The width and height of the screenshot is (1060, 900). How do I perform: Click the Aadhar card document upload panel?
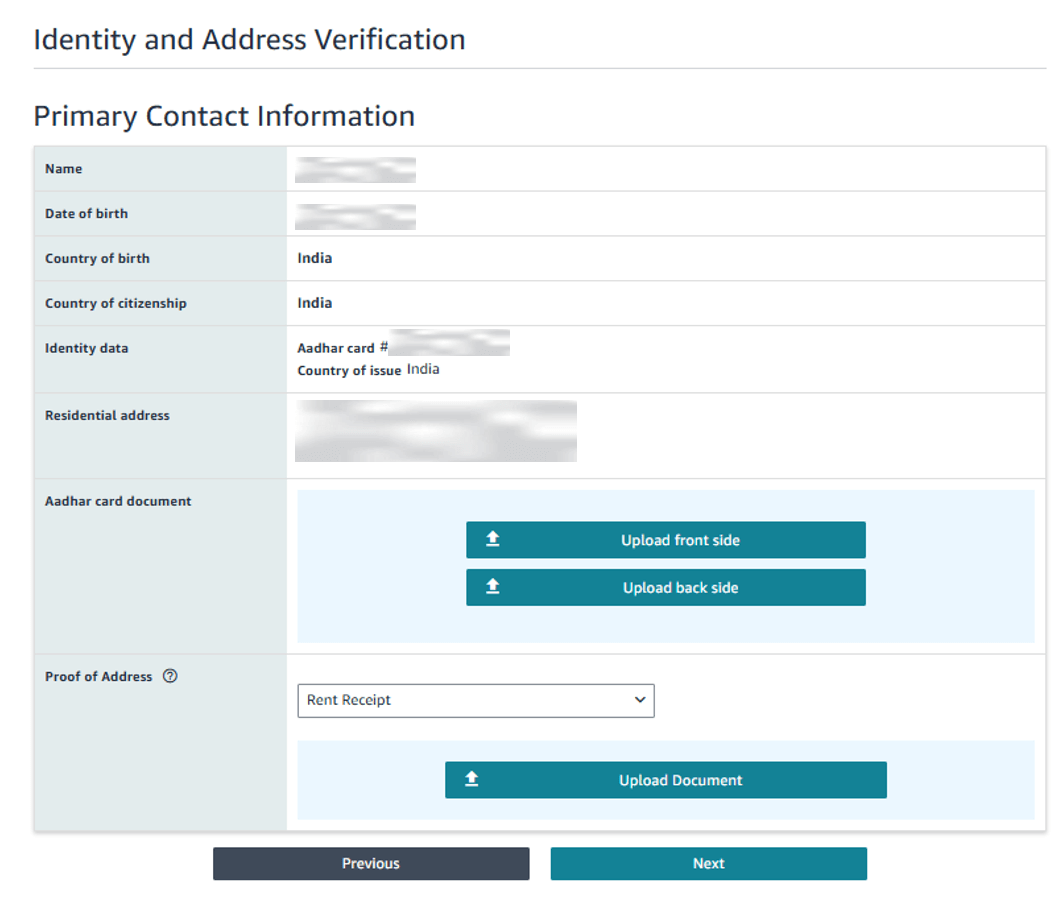pos(665,565)
